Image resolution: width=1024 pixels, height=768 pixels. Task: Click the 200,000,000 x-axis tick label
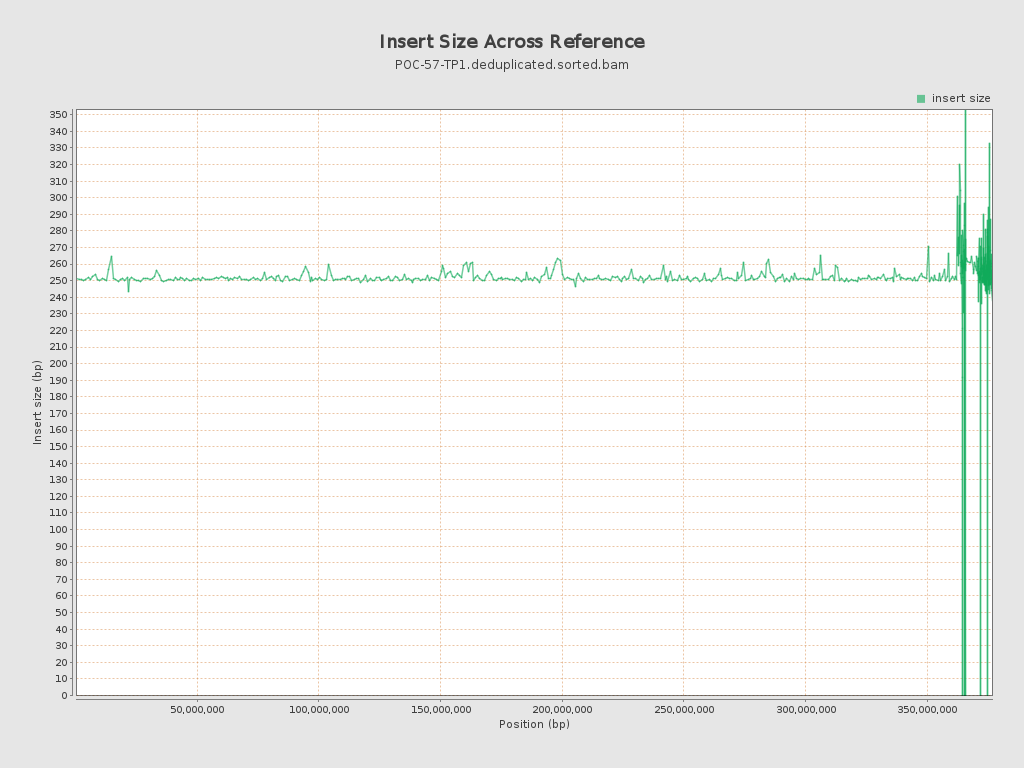tap(562, 710)
